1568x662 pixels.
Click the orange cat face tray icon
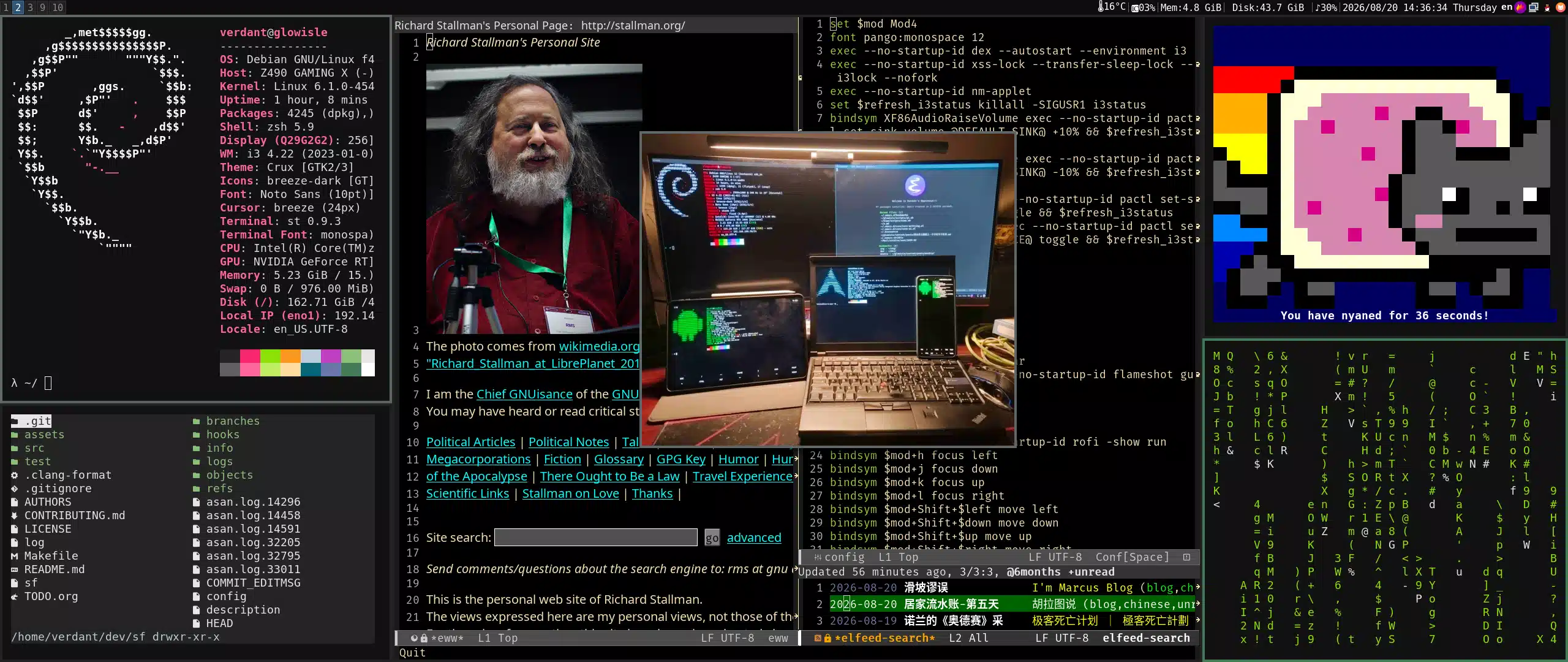click(1561, 7)
